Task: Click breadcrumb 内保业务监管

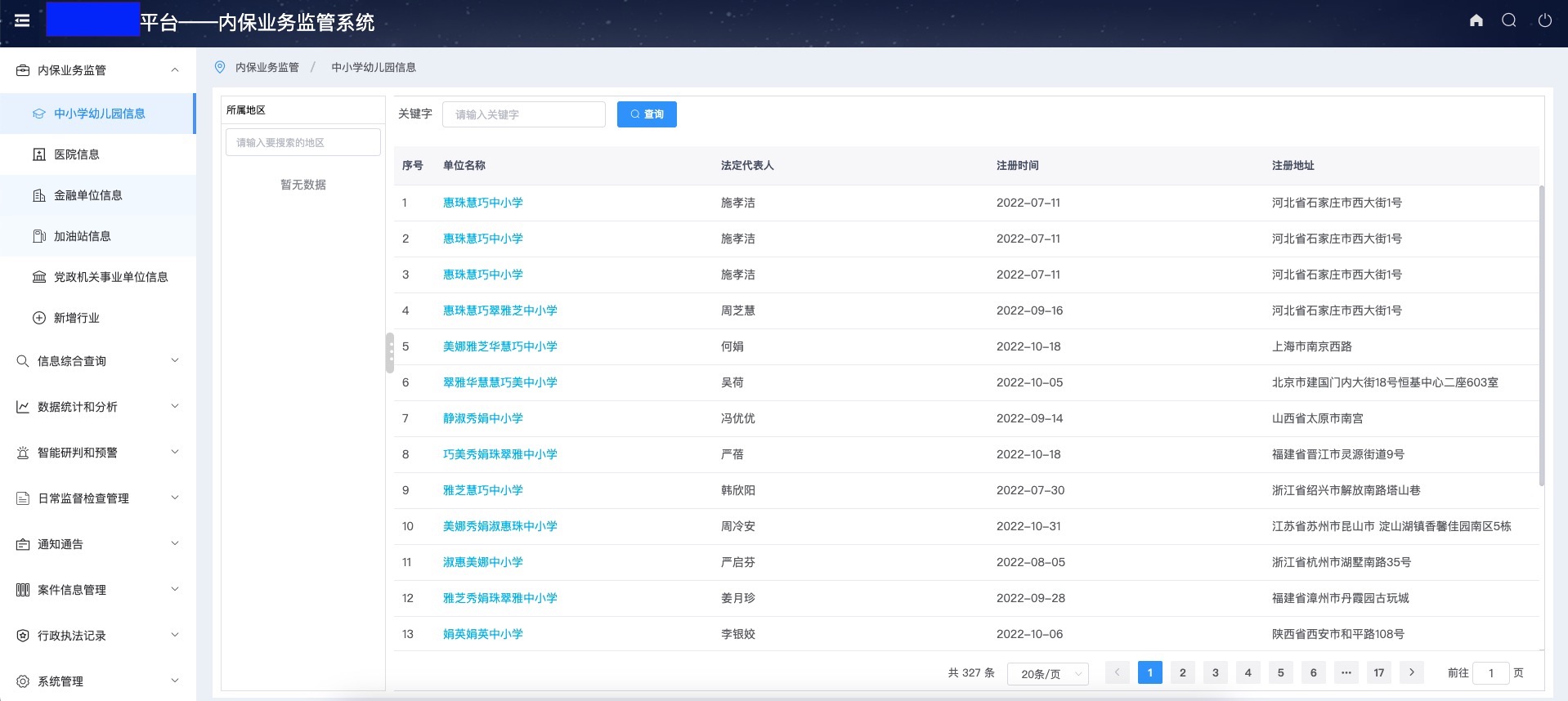Action: click(267, 67)
